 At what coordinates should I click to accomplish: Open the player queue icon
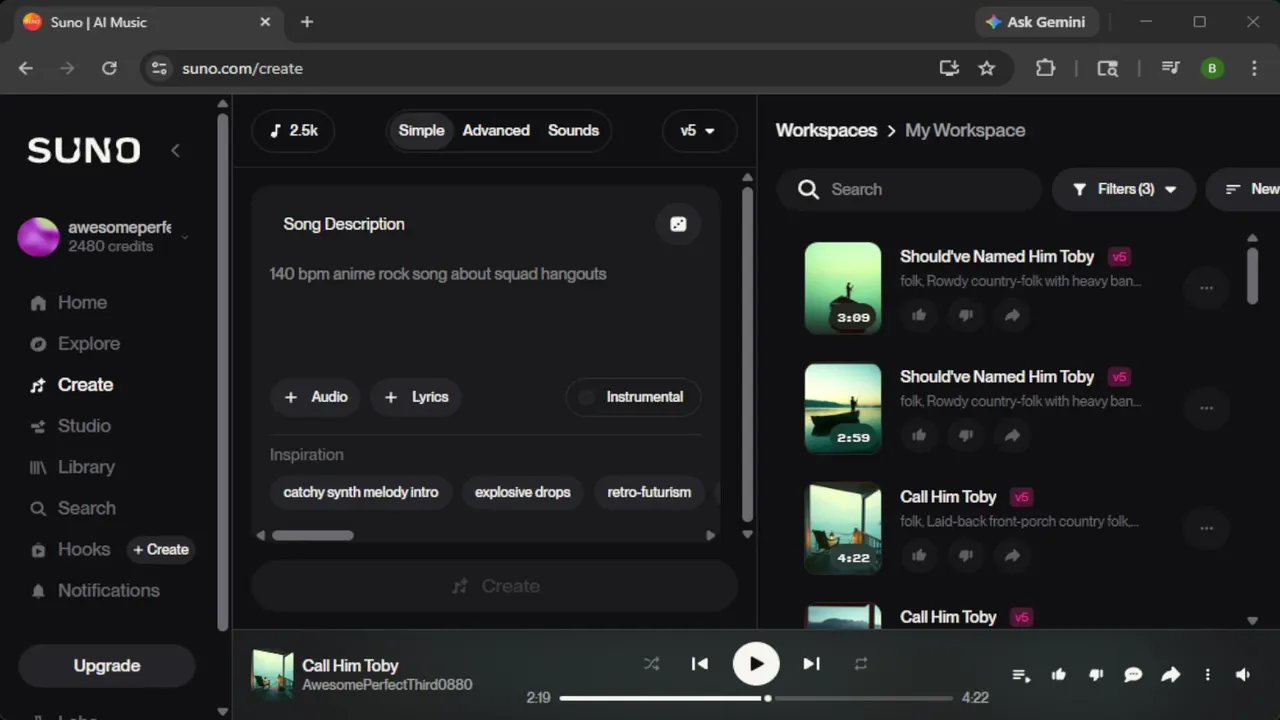tap(1021, 675)
